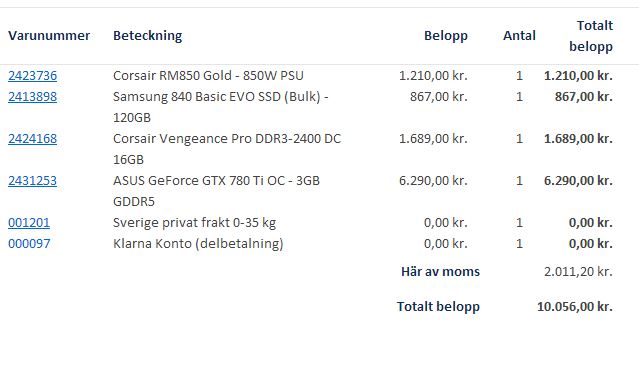The height and width of the screenshot is (378, 639).
Task: Open product link 2431253
Action: (x=33, y=181)
